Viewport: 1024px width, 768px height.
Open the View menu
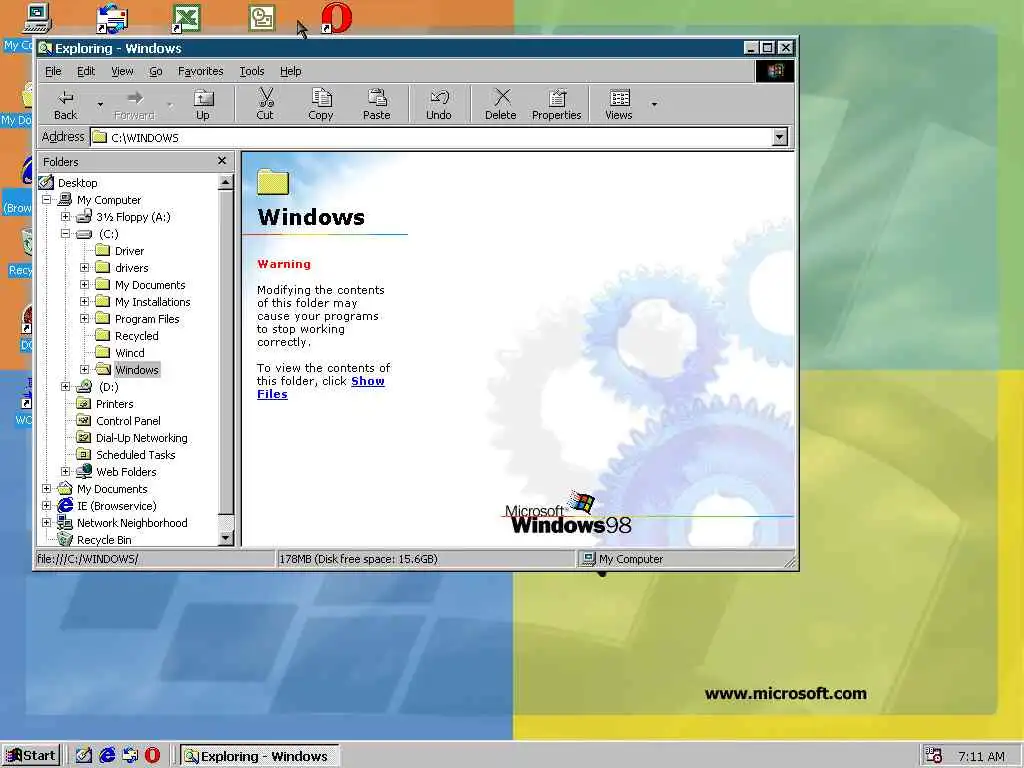click(122, 71)
